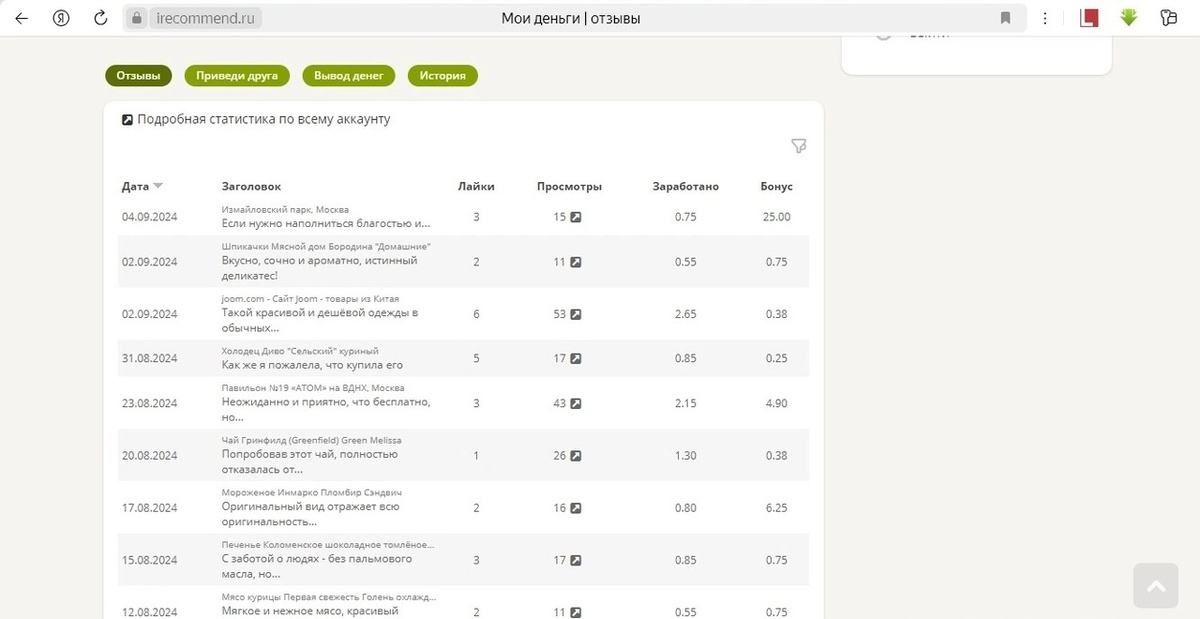Click the Лайки column header
The width and height of the screenshot is (1200, 619).
pyautogui.click(x=476, y=186)
